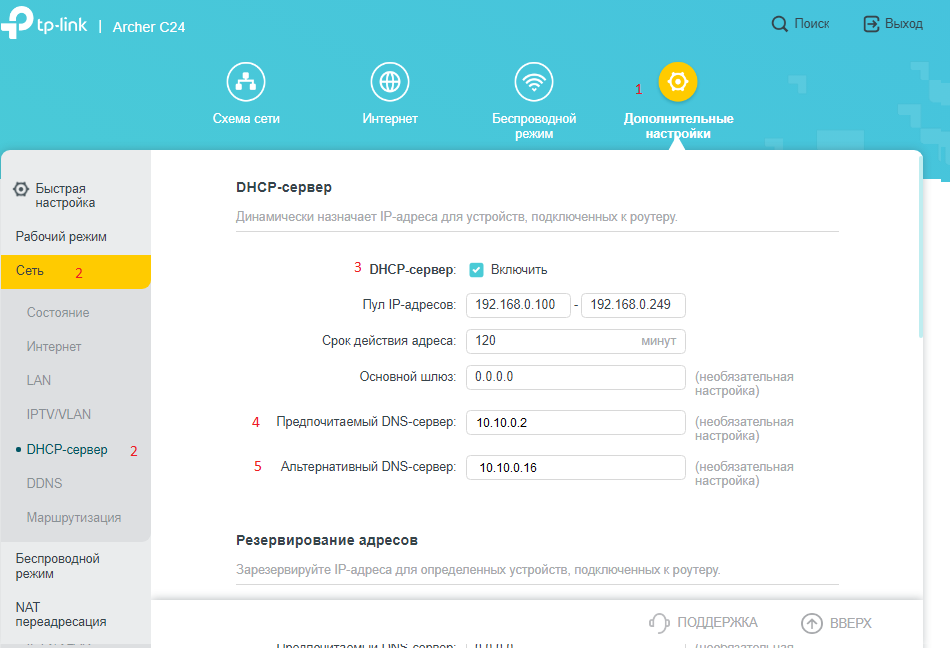
Task: Select Быстрая настройка in sidebar
Action: pyautogui.click(x=65, y=196)
